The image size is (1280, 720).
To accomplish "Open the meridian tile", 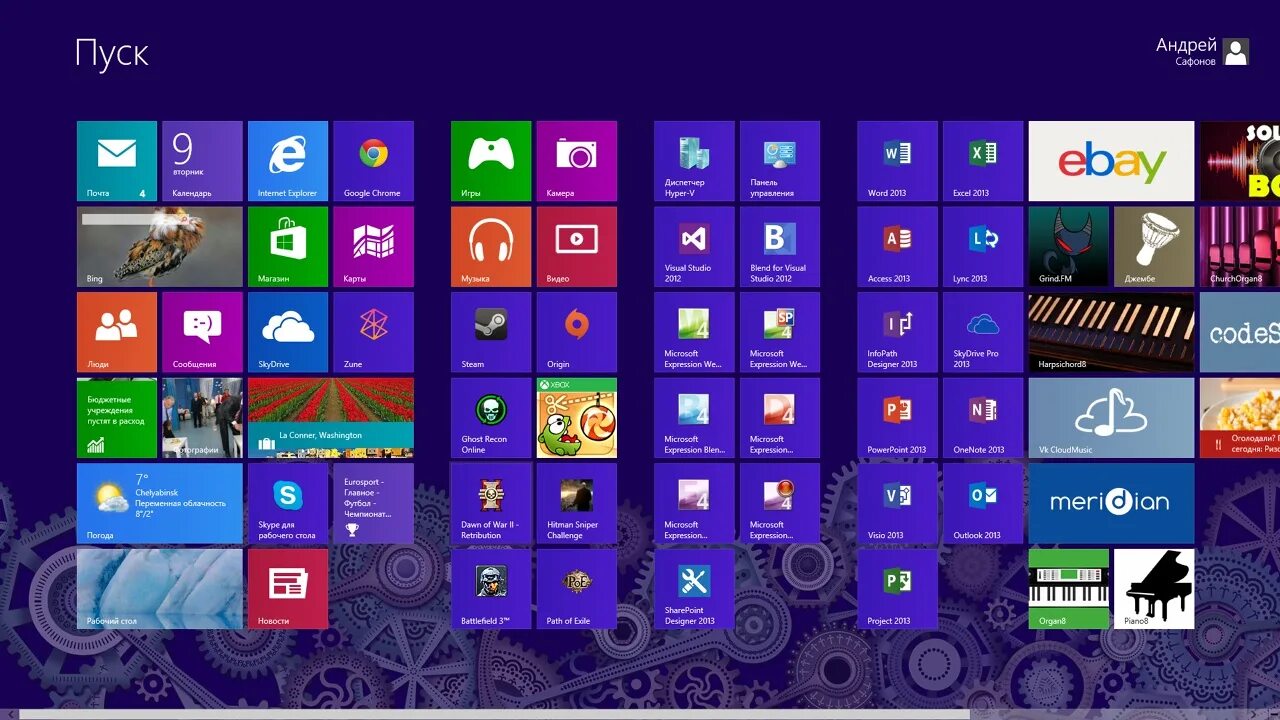I will click(x=1111, y=503).
